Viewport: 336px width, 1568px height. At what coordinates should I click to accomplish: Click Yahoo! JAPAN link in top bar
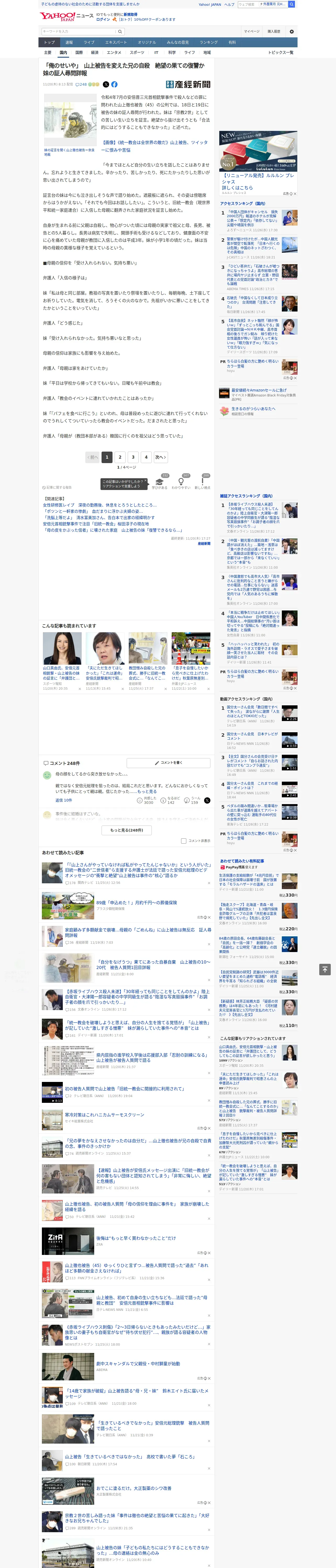210,4
